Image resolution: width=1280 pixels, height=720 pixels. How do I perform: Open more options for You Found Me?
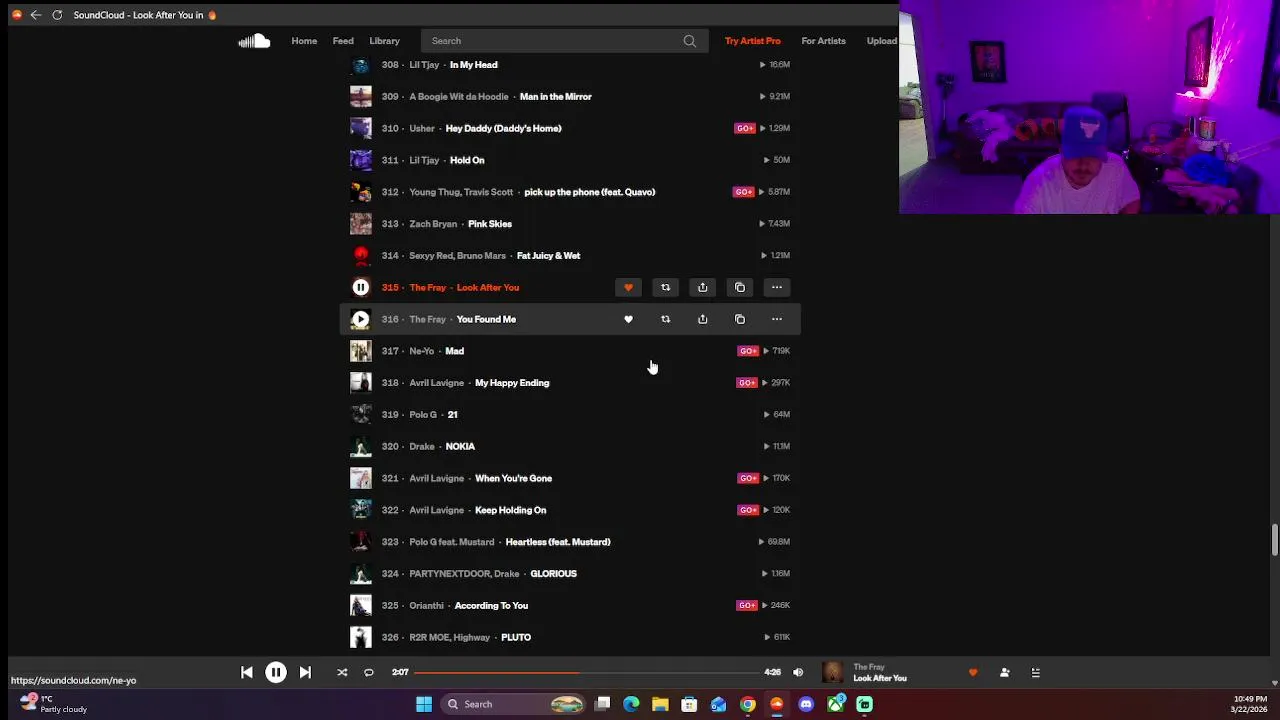point(777,319)
